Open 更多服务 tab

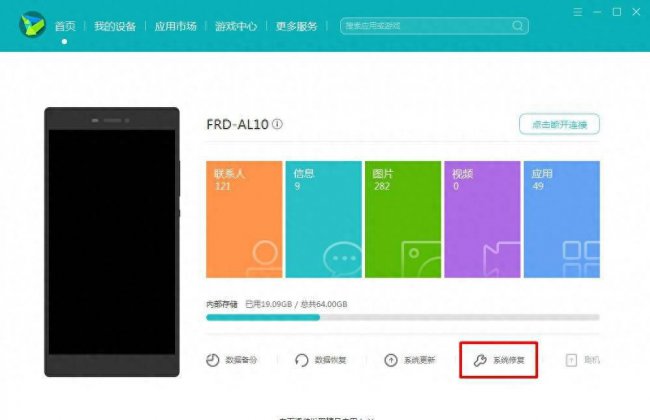[296, 26]
